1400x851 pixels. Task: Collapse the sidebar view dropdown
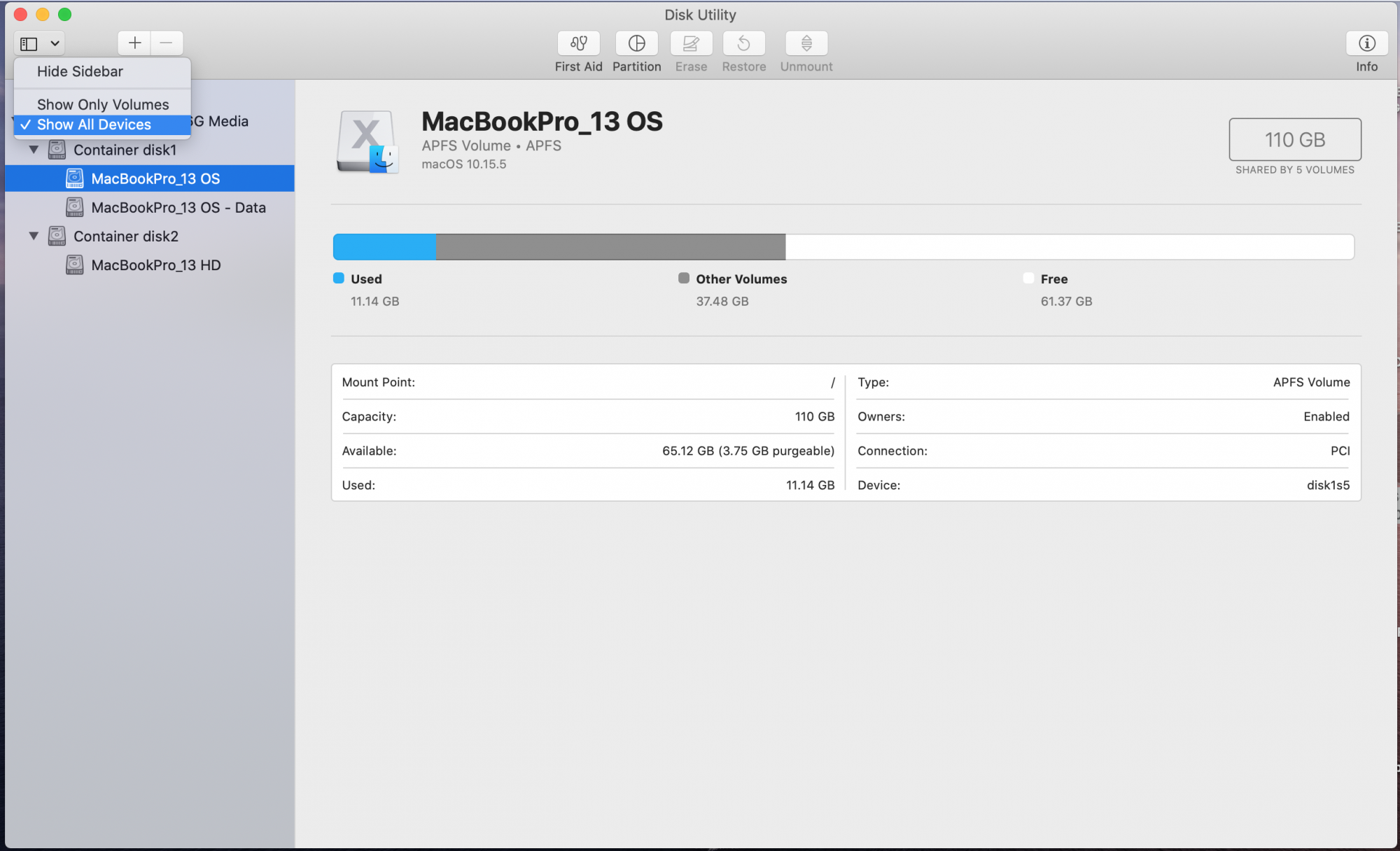pos(39,42)
